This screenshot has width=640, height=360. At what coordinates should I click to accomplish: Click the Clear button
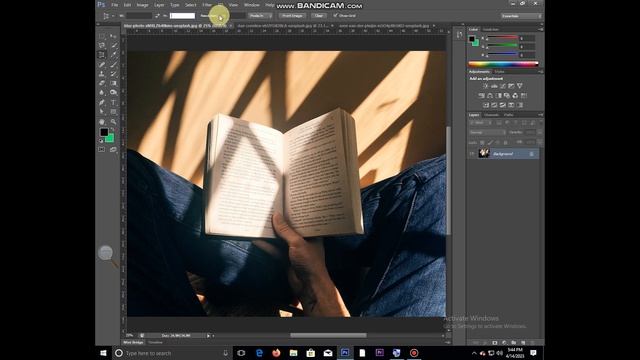(319, 16)
